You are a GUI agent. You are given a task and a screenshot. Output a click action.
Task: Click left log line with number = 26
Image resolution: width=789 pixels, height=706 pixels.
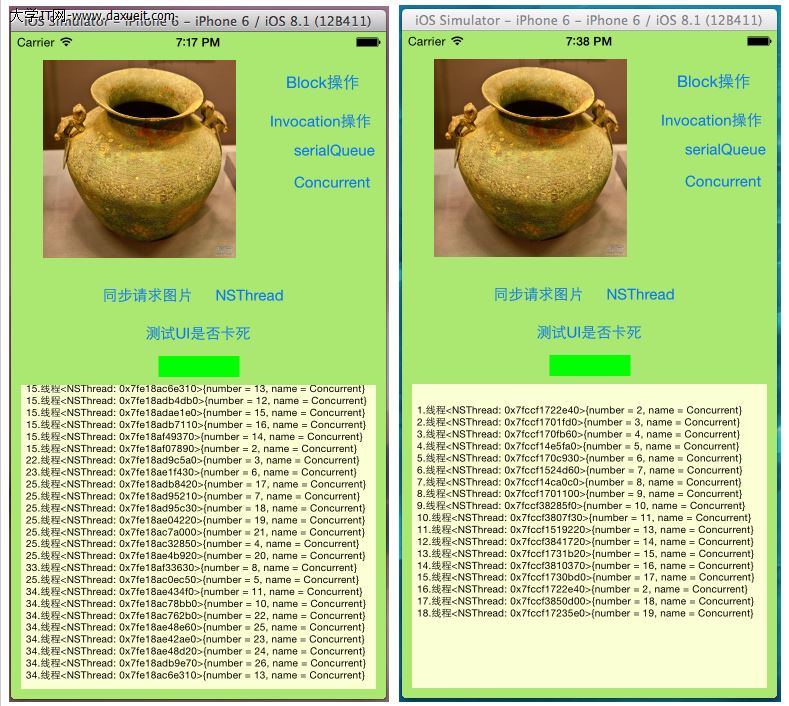(x=196, y=663)
